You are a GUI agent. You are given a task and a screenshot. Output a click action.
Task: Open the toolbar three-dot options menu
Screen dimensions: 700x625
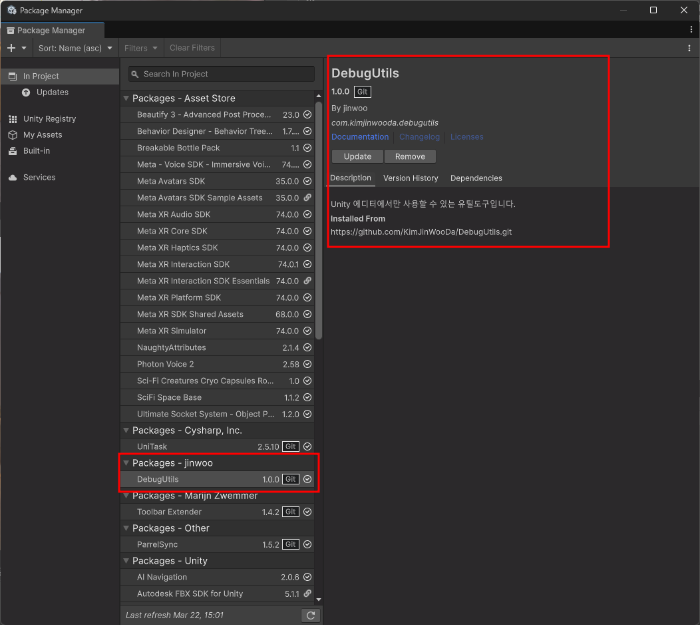(689, 48)
